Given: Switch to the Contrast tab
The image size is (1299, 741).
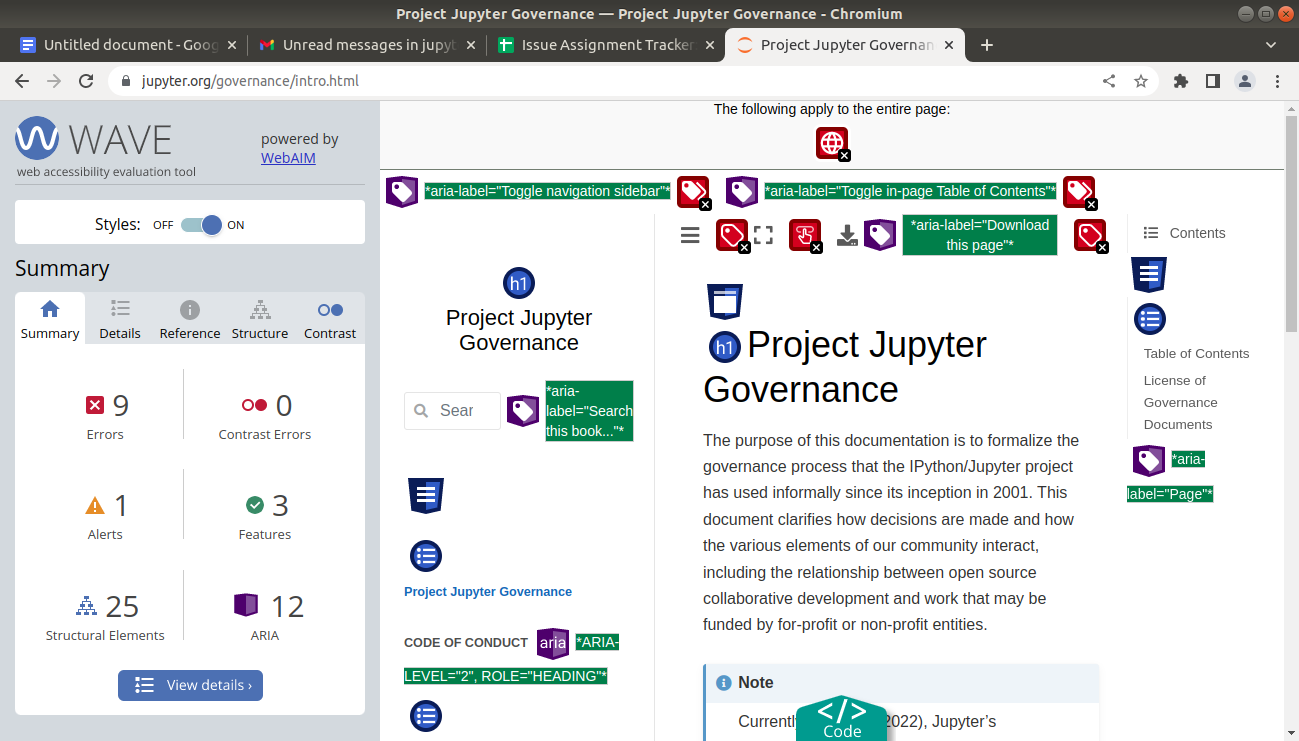Looking at the screenshot, I should pos(330,318).
